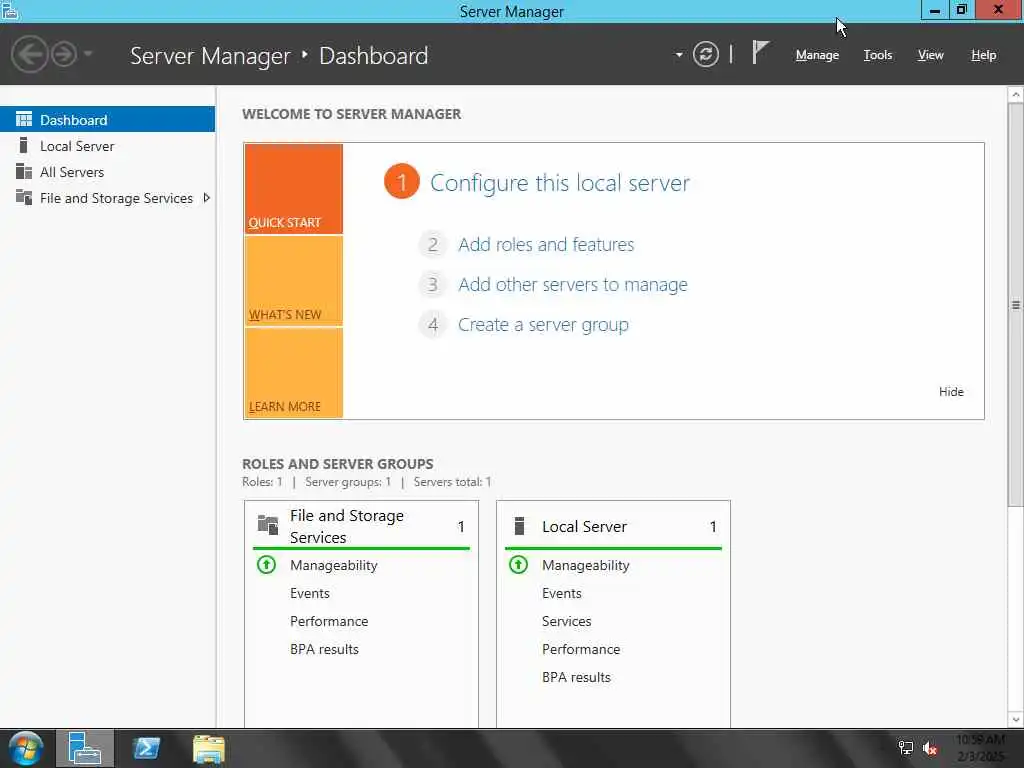Click the network icon in system tray
The height and width of the screenshot is (768, 1024).
[x=905, y=748]
